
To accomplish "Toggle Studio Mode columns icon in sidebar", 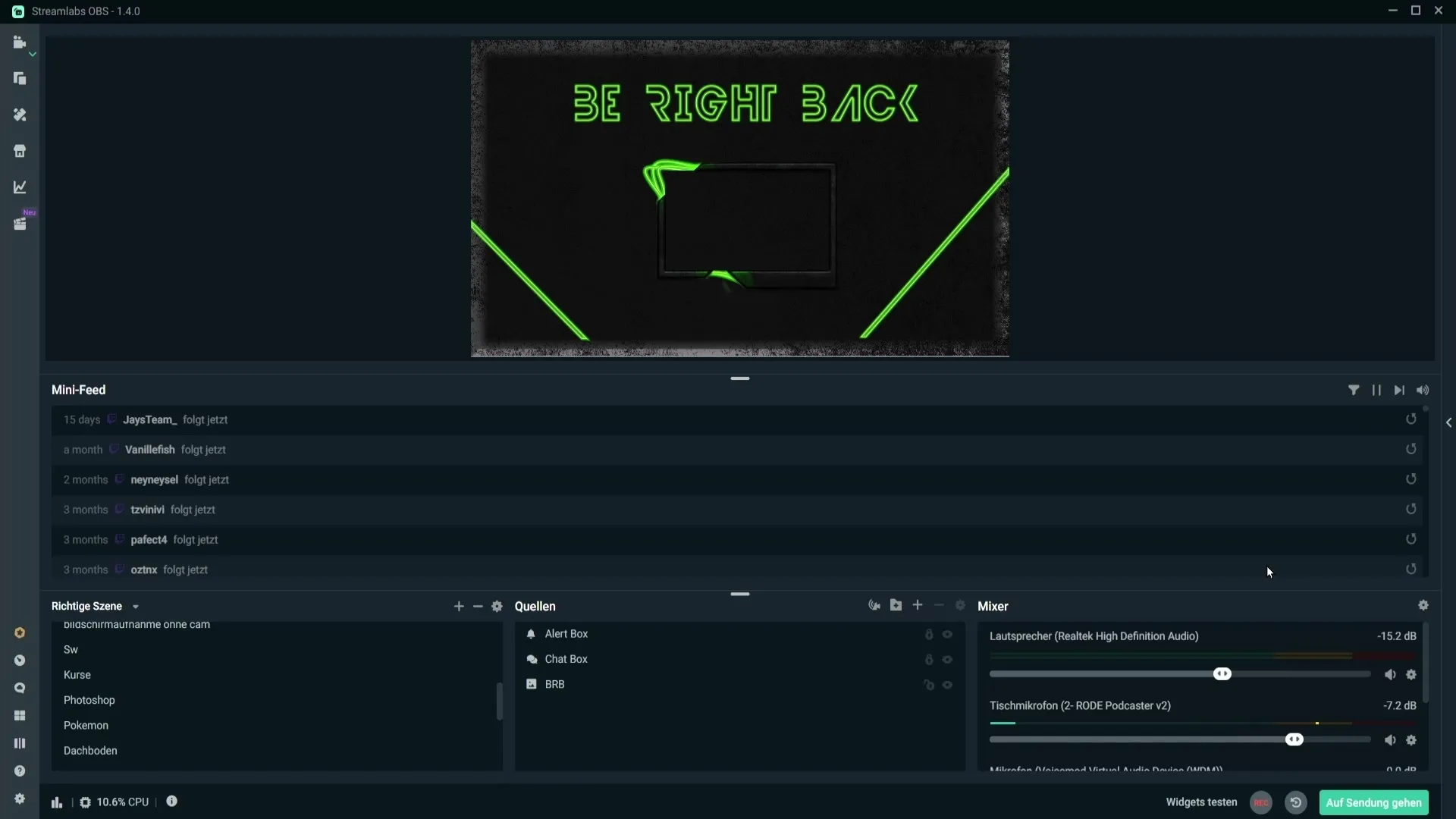I will tap(20, 743).
